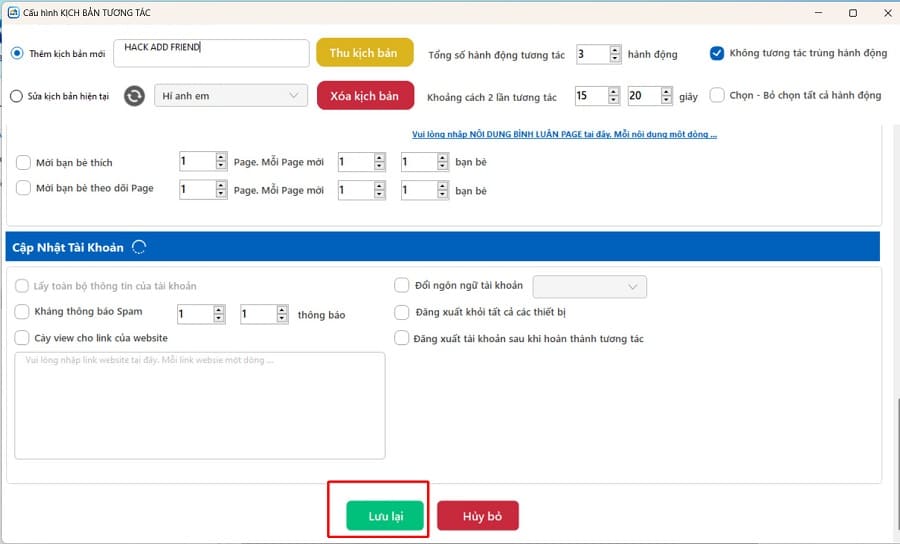Save the script with Lưu lại
Screen dimensions: 900x544
[x=385, y=516]
